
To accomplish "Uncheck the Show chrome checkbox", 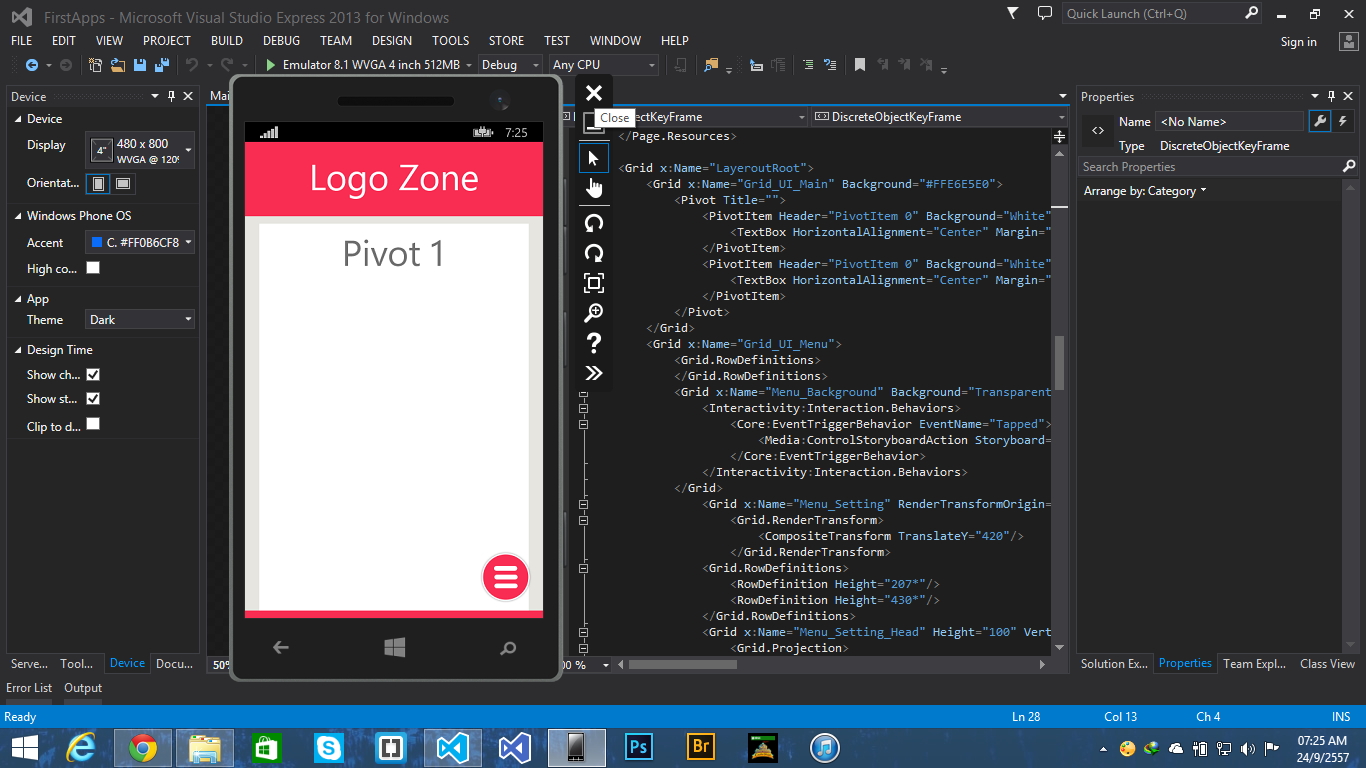I will (93, 374).
